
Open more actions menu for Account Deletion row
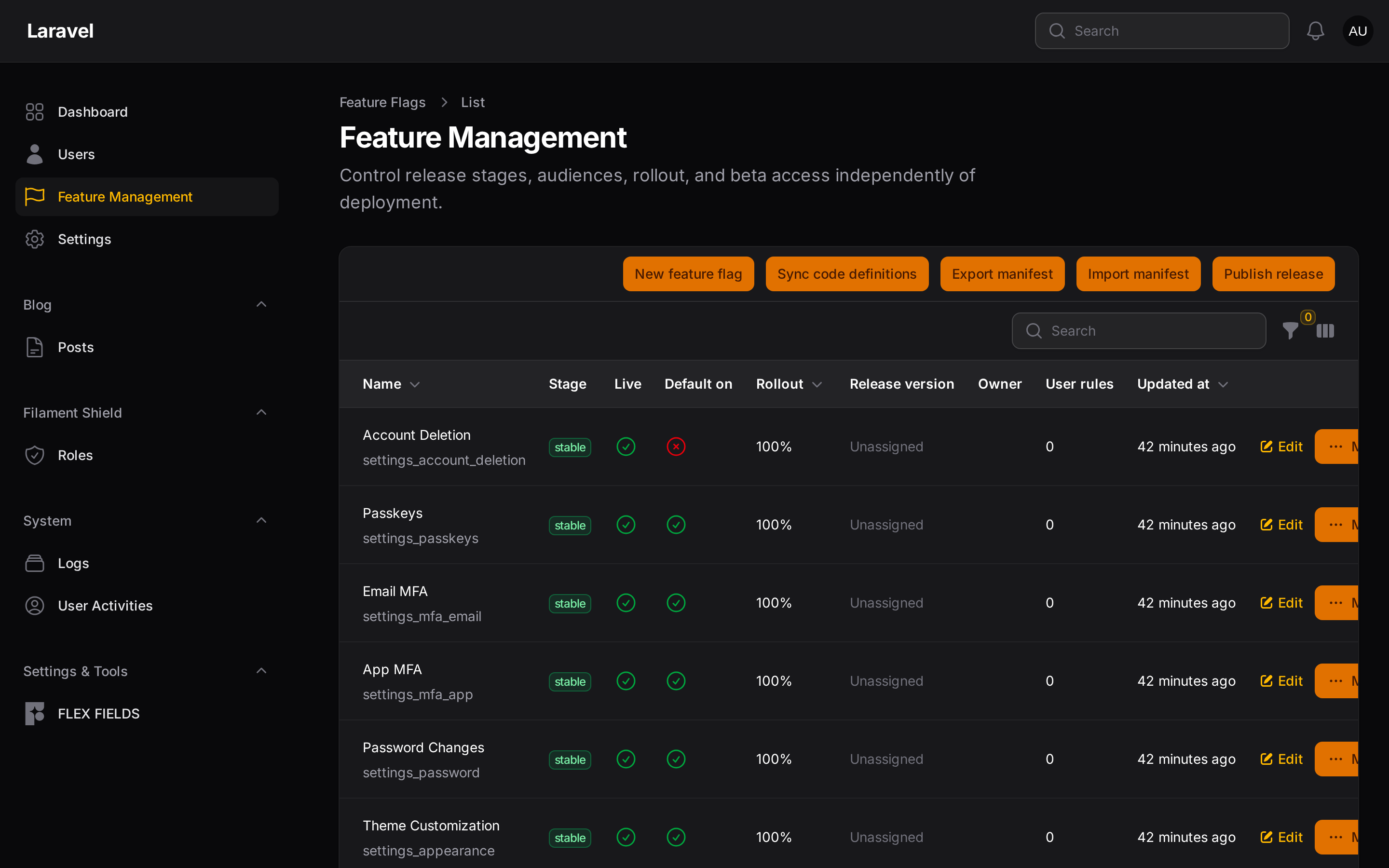pos(1336,447)
